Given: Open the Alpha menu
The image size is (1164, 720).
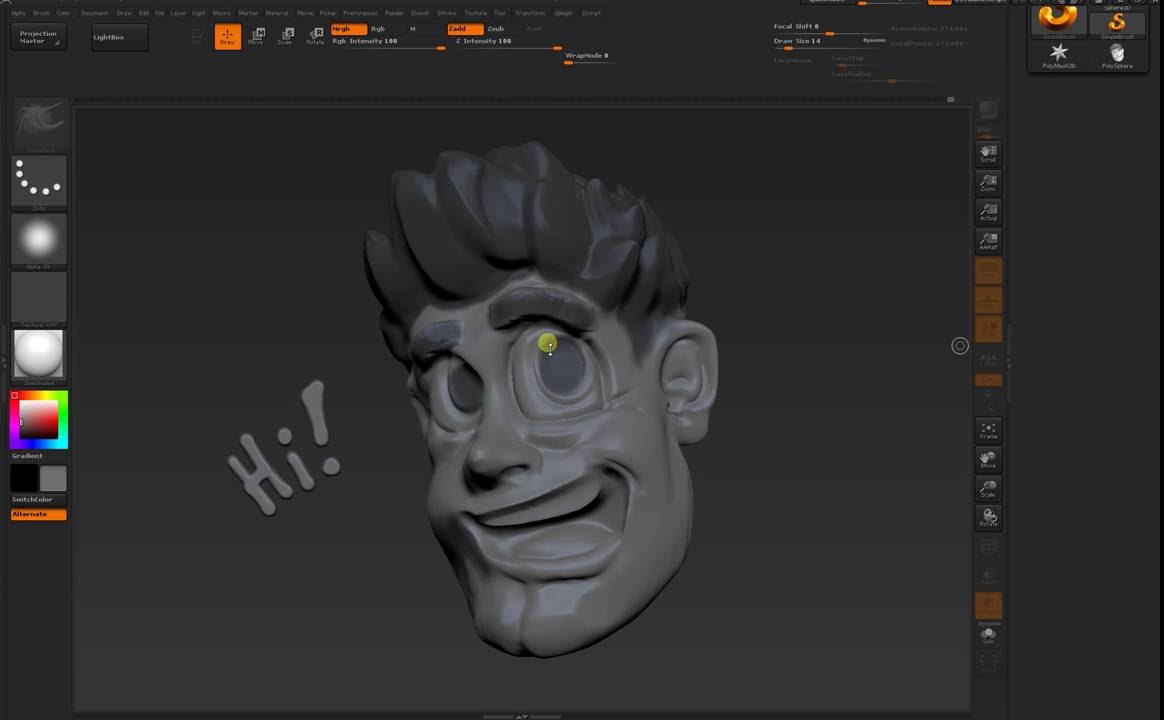Looking at the screenshot, I should coord(18,13).
